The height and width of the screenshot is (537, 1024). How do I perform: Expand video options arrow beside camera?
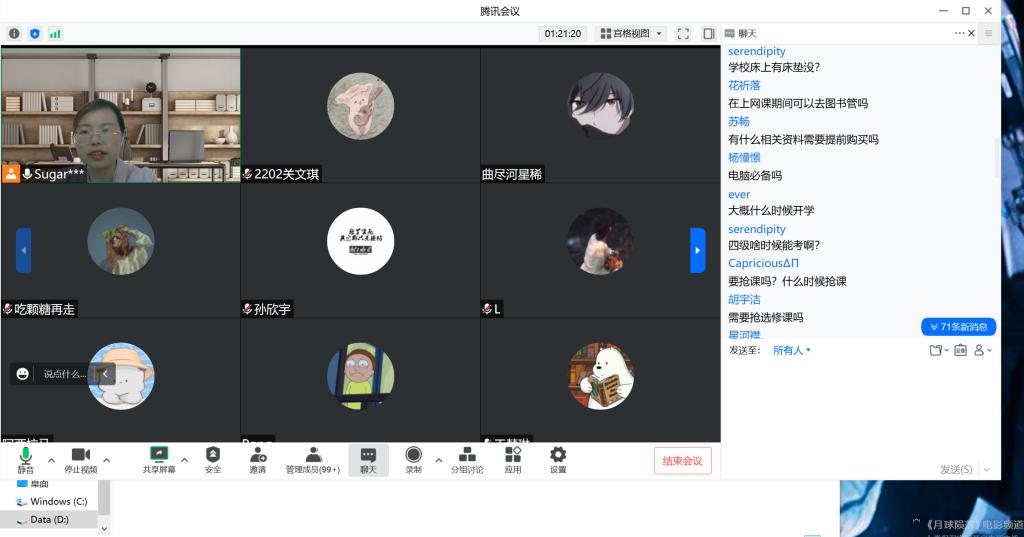[x=106, y=460]
